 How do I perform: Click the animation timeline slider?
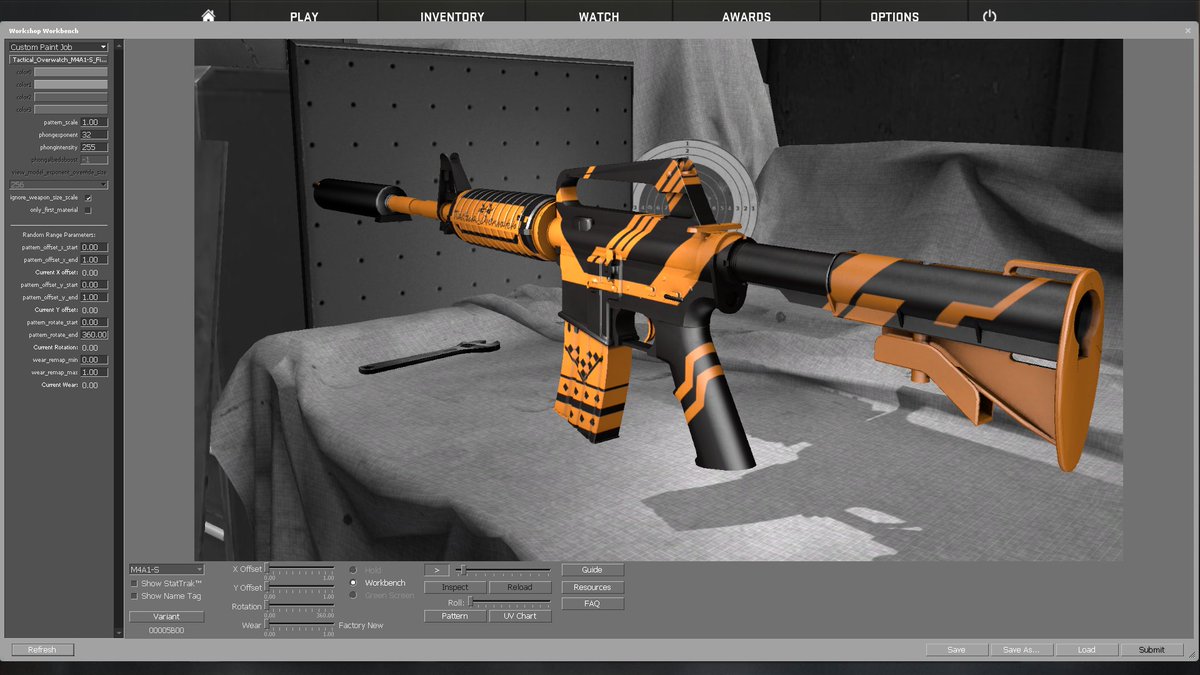click(503, 570)
